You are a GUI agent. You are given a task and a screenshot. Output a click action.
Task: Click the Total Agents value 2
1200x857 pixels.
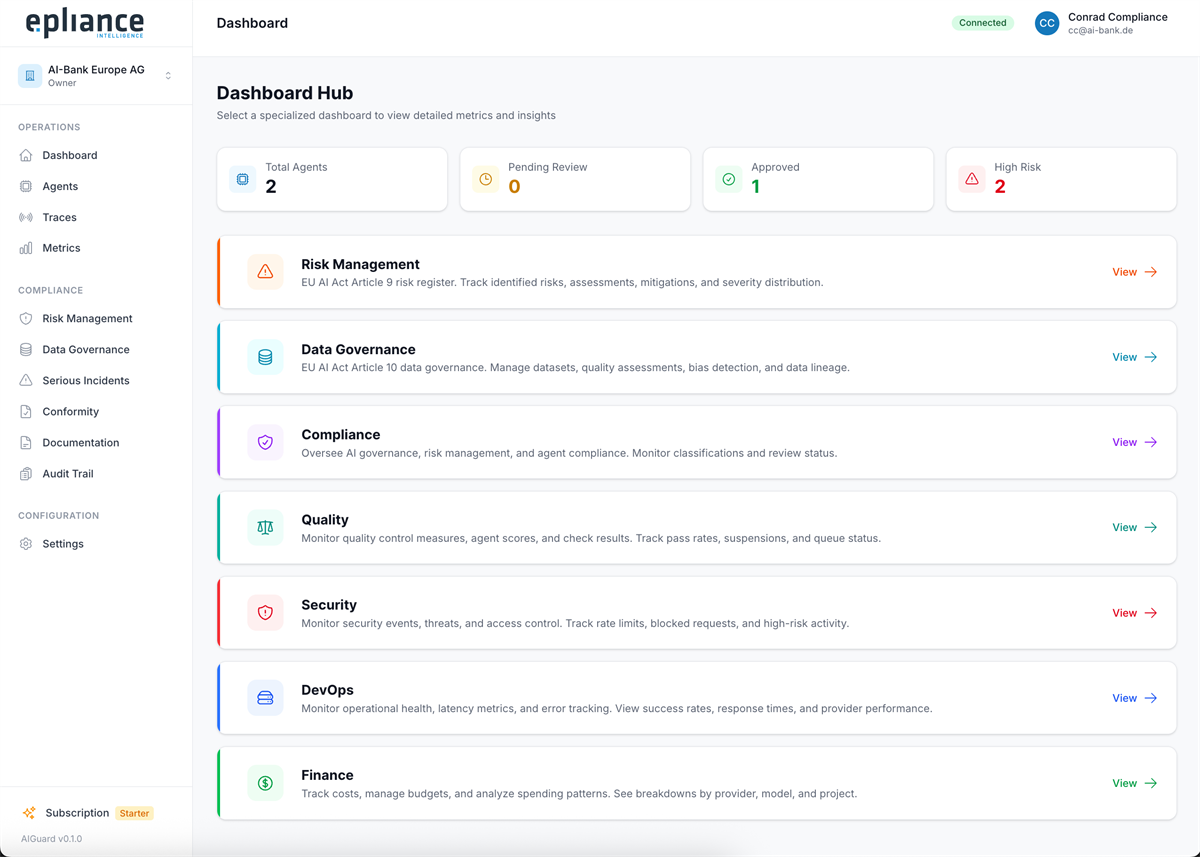(x=271, y=187)
